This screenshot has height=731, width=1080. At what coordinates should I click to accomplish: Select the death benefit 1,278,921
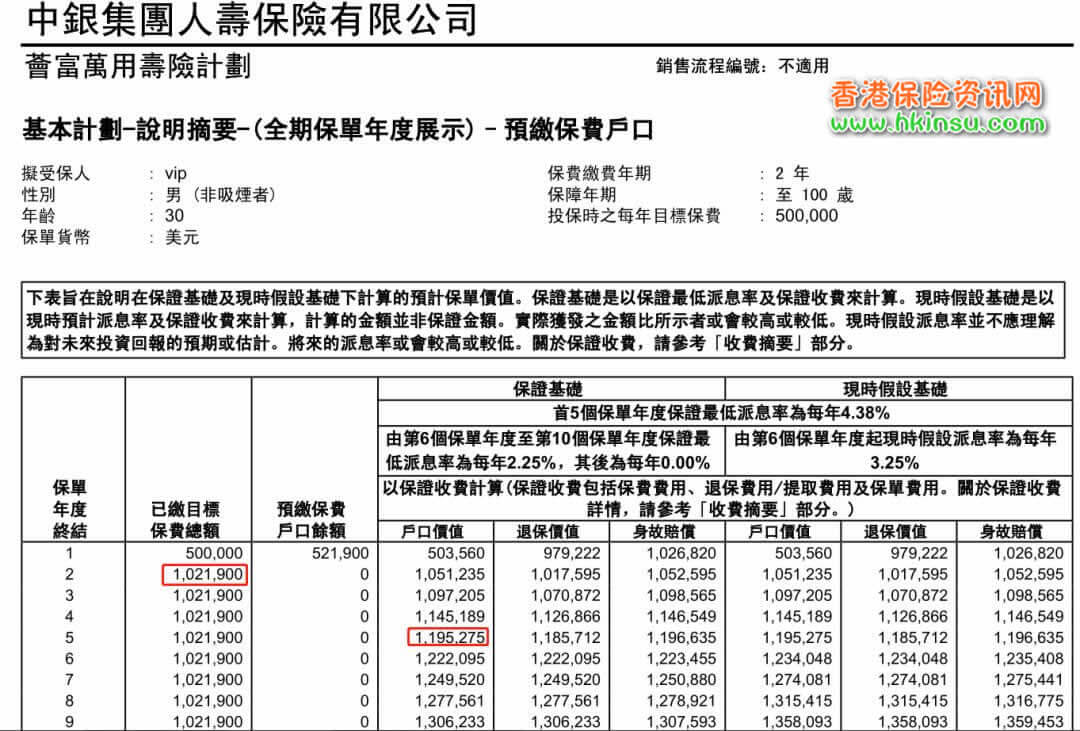pos(681,701)
